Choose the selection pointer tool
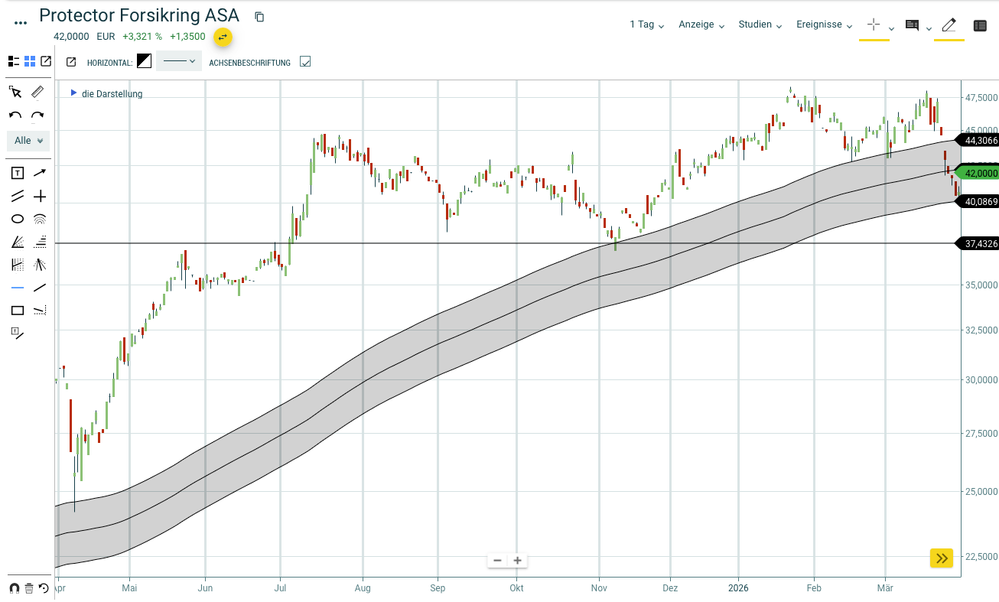 tap(16, 92)
